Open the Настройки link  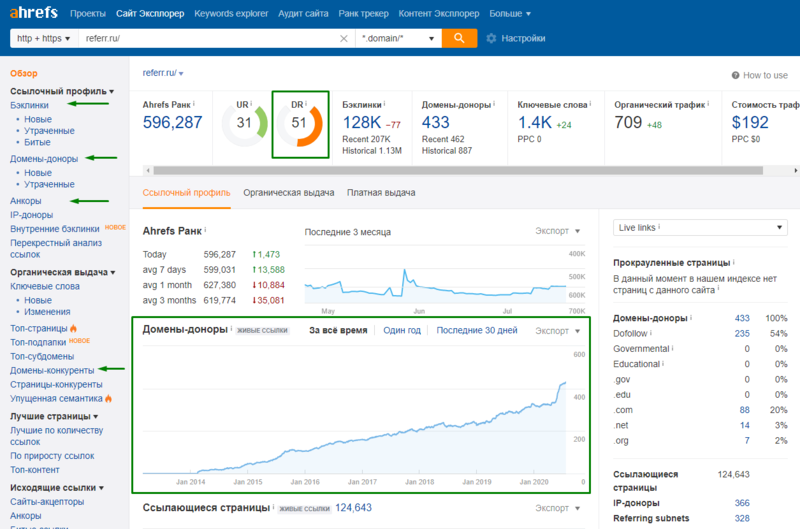pos(523,38)
